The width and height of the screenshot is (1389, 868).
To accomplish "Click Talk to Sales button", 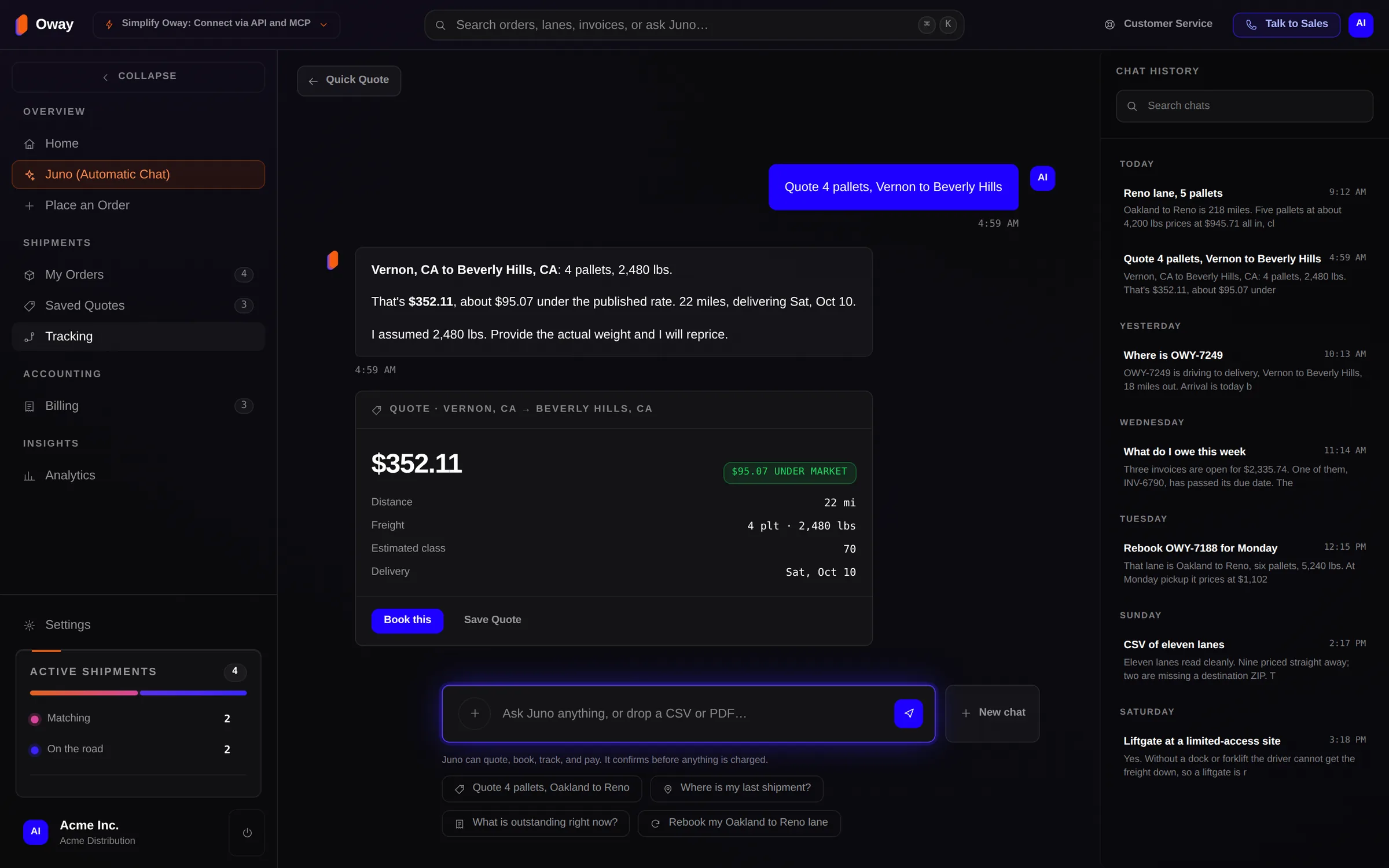I will click(x=1286, y=24).
